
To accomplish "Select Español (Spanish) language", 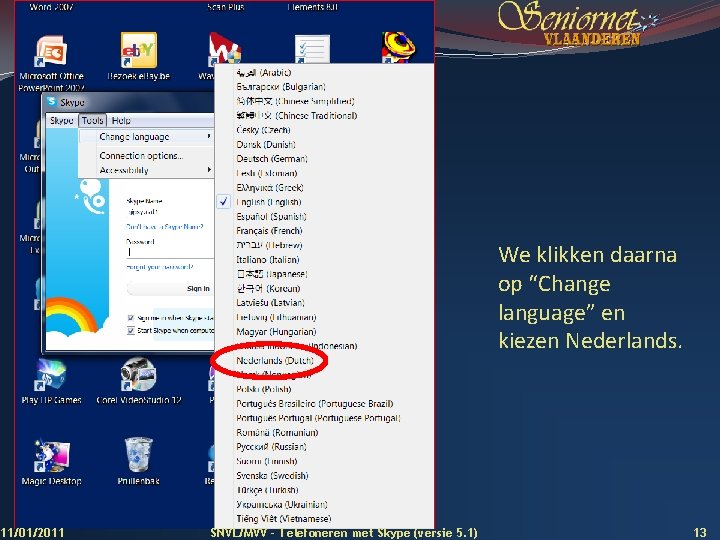I will pyautogui.click(x=271, y=216).
